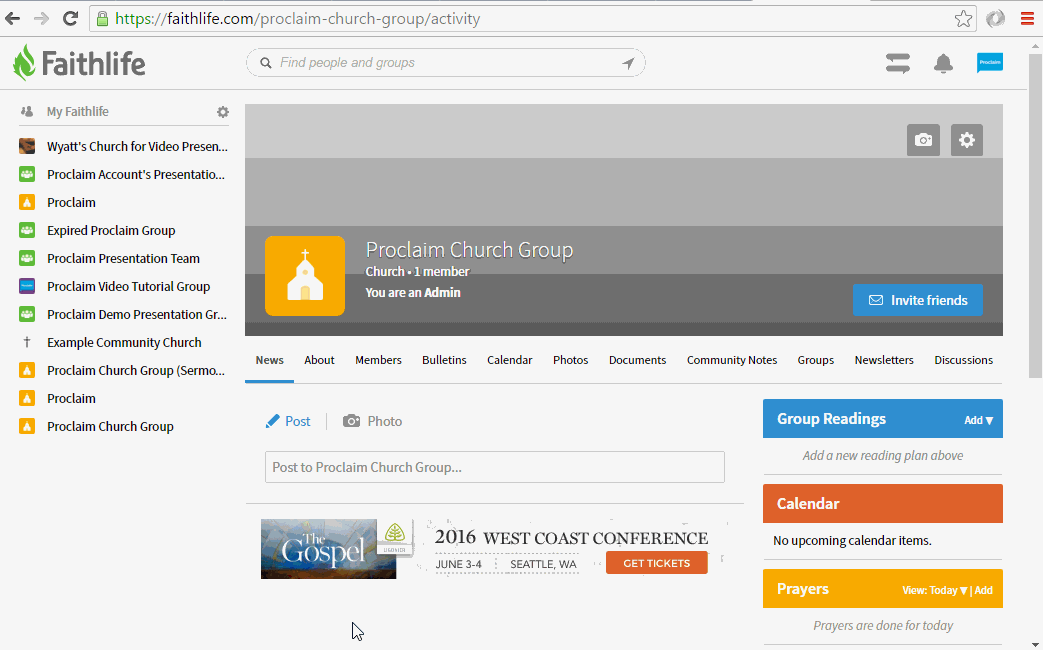Viewport: 1043px width, 650px height.
Task: Open My Faithlife in the sidebar
Action: (78, 112)
